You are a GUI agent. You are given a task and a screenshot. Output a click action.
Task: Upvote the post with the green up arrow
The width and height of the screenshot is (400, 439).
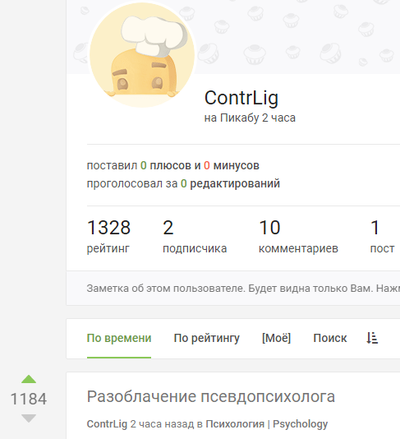pos(29,379)
